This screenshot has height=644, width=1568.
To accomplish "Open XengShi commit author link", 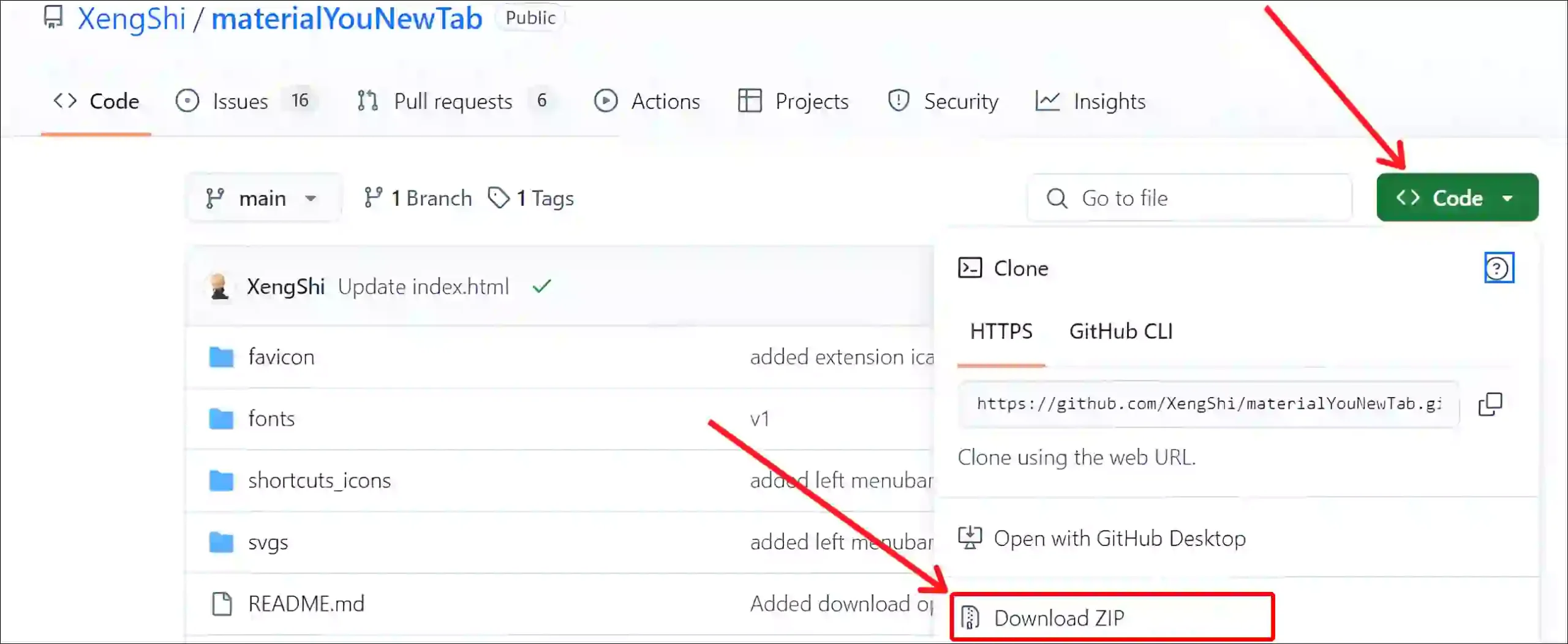I will coord(285,286).
